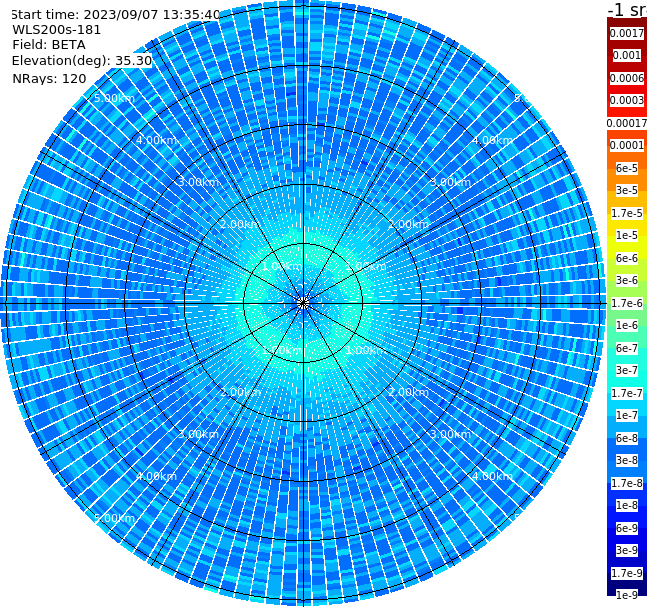Select the '1.7e-8' colorbar label
This screenshot has width=647, height=607.
[627, 483]
